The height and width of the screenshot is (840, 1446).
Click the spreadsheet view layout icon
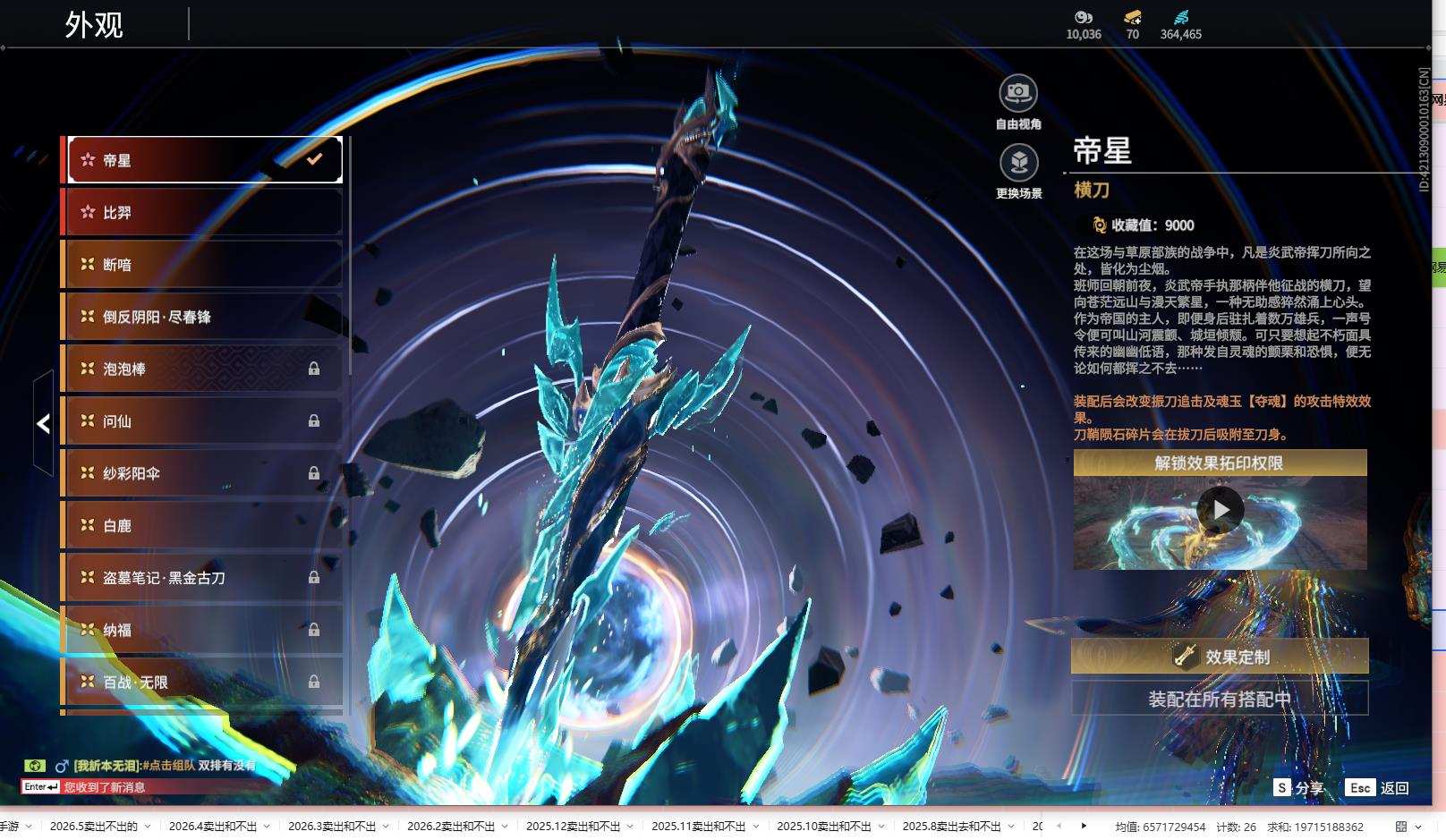point(1401,827)
